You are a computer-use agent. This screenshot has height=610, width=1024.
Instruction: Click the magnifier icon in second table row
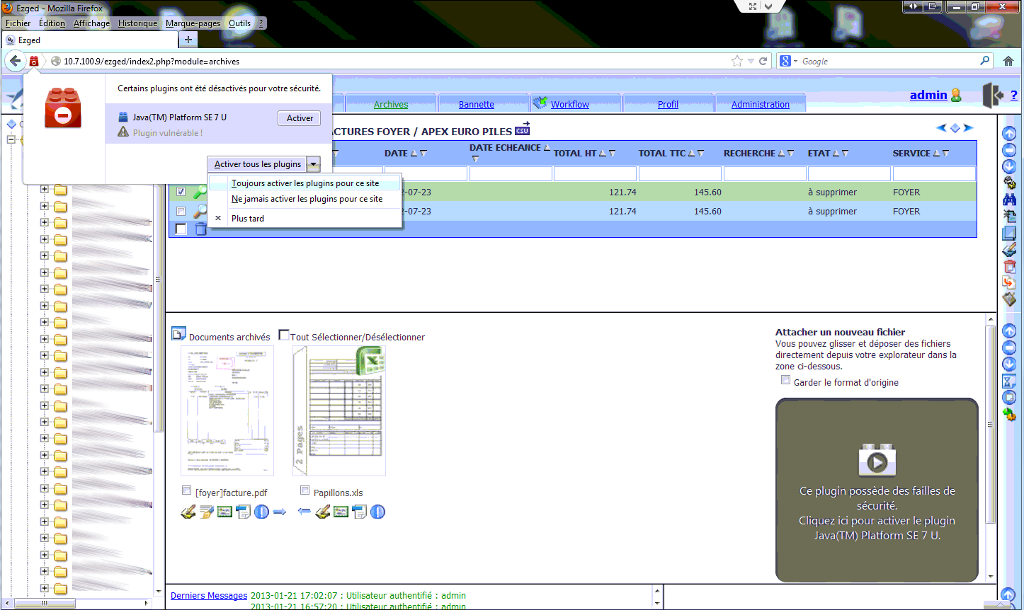click(x=200, y=211)
